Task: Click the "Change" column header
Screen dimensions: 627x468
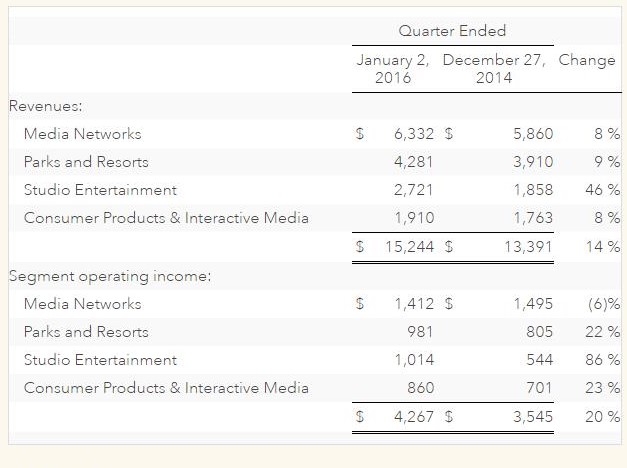Action: tap(587, 60)
